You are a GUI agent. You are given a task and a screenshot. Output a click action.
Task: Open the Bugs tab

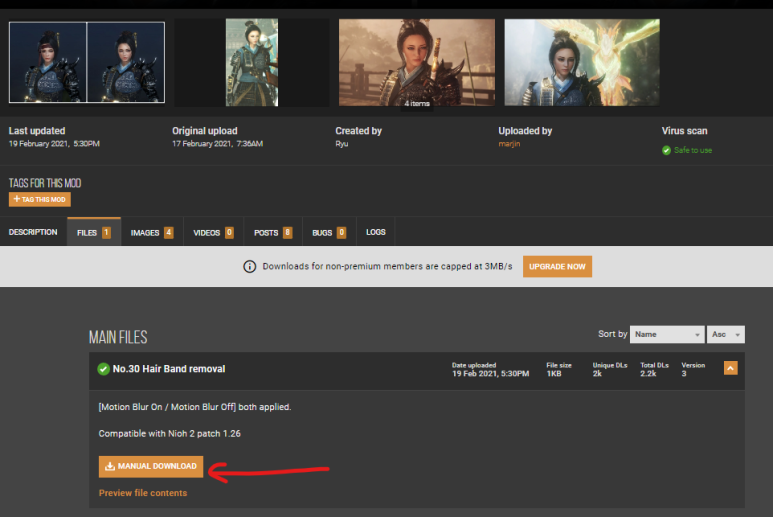(x=329, y=232)
